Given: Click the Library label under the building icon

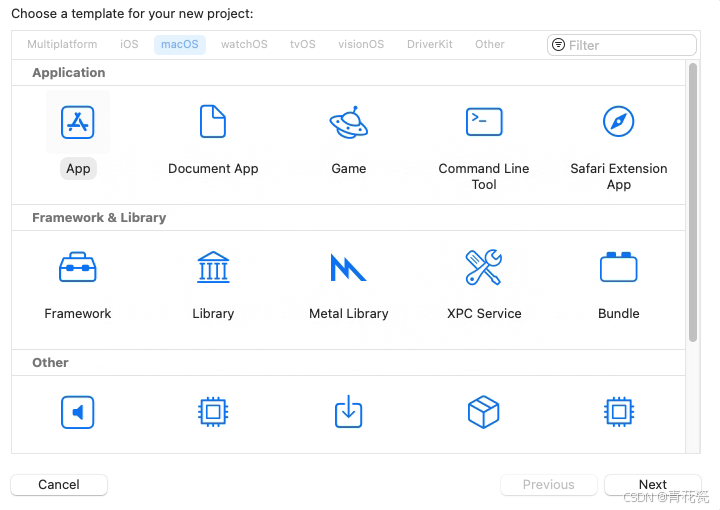Looking at the screenshot, I should coord(213,314).
